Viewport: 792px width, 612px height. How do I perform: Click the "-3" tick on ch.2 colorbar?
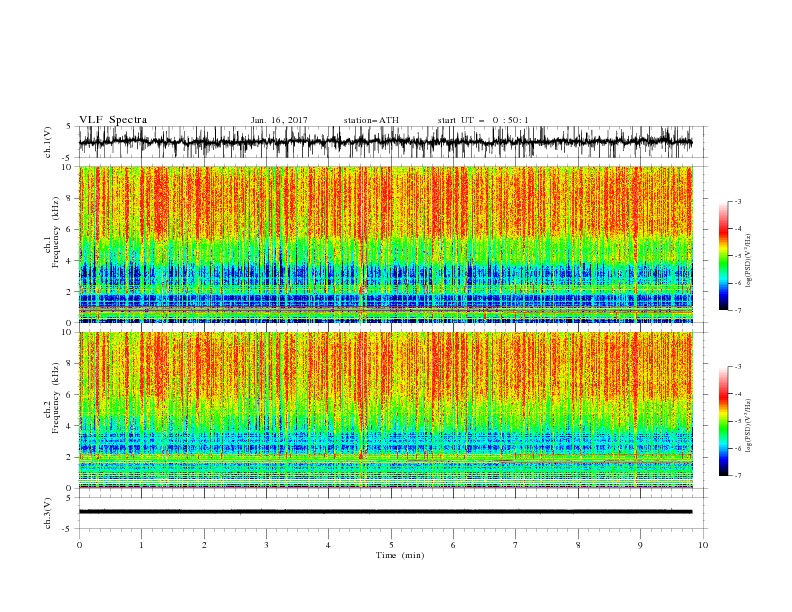point(738,367)
